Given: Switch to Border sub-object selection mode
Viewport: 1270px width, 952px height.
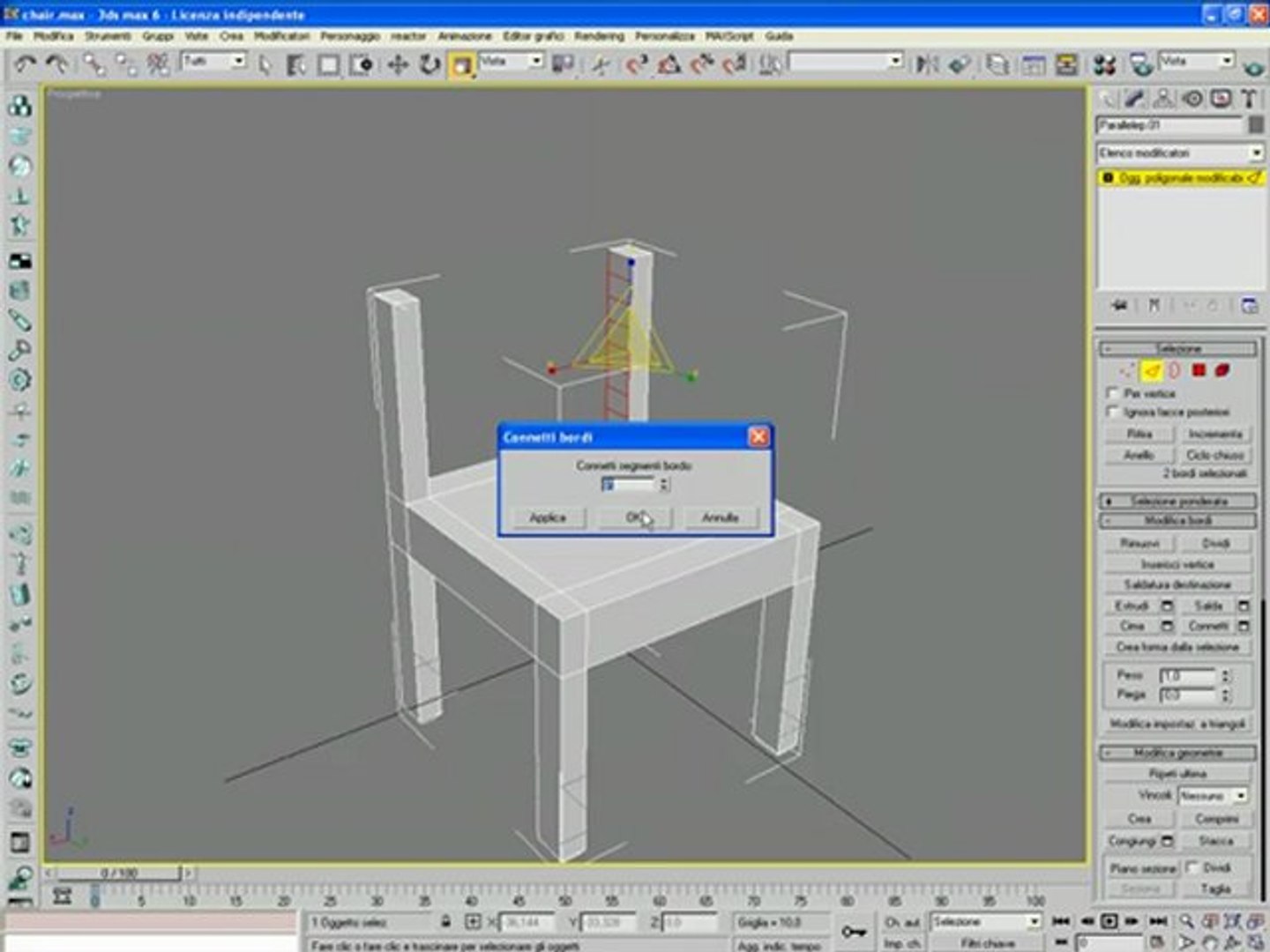Looking at the screenshot, I should 1174,370.
